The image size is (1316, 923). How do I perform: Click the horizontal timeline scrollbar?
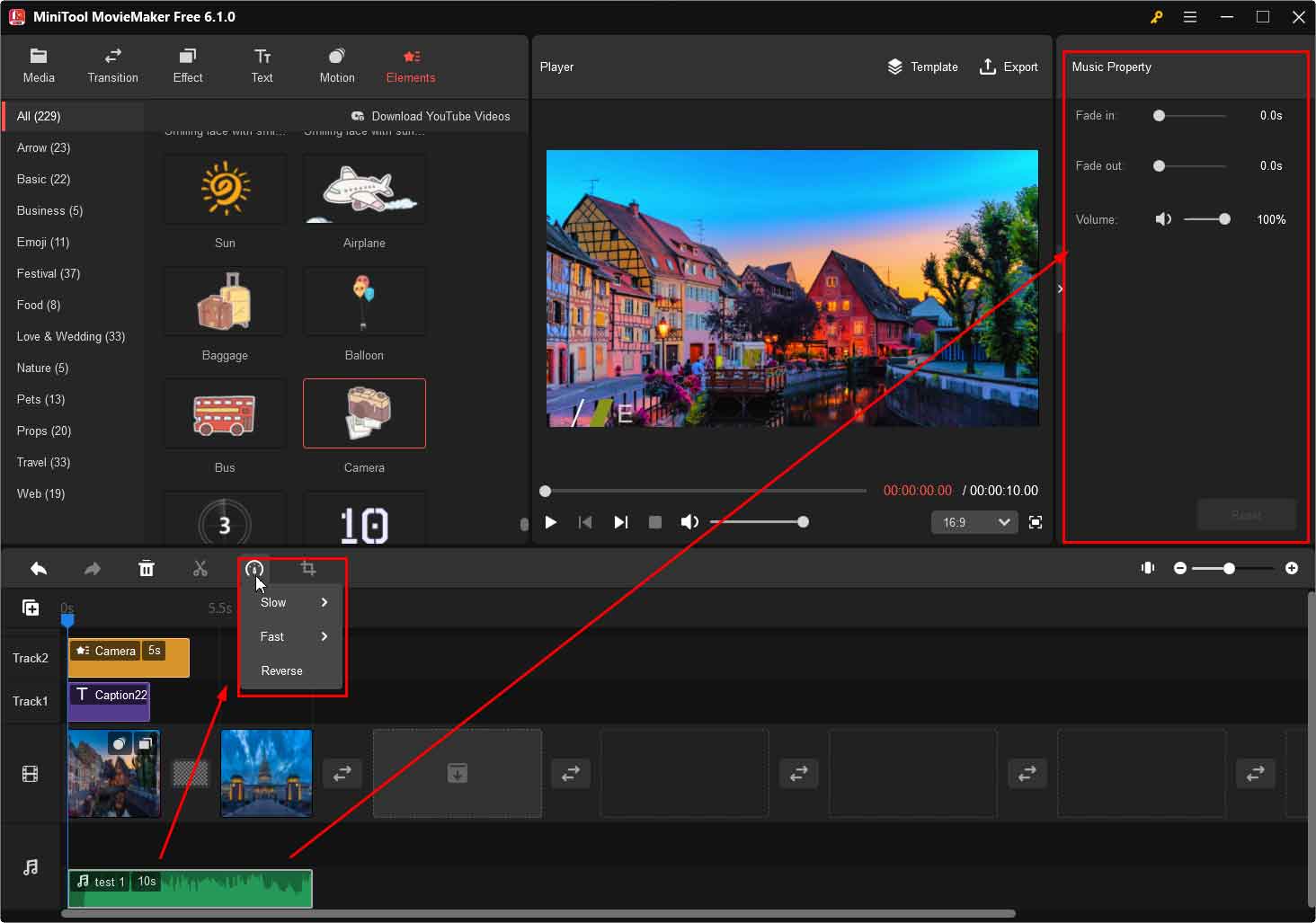coord(538,913)
